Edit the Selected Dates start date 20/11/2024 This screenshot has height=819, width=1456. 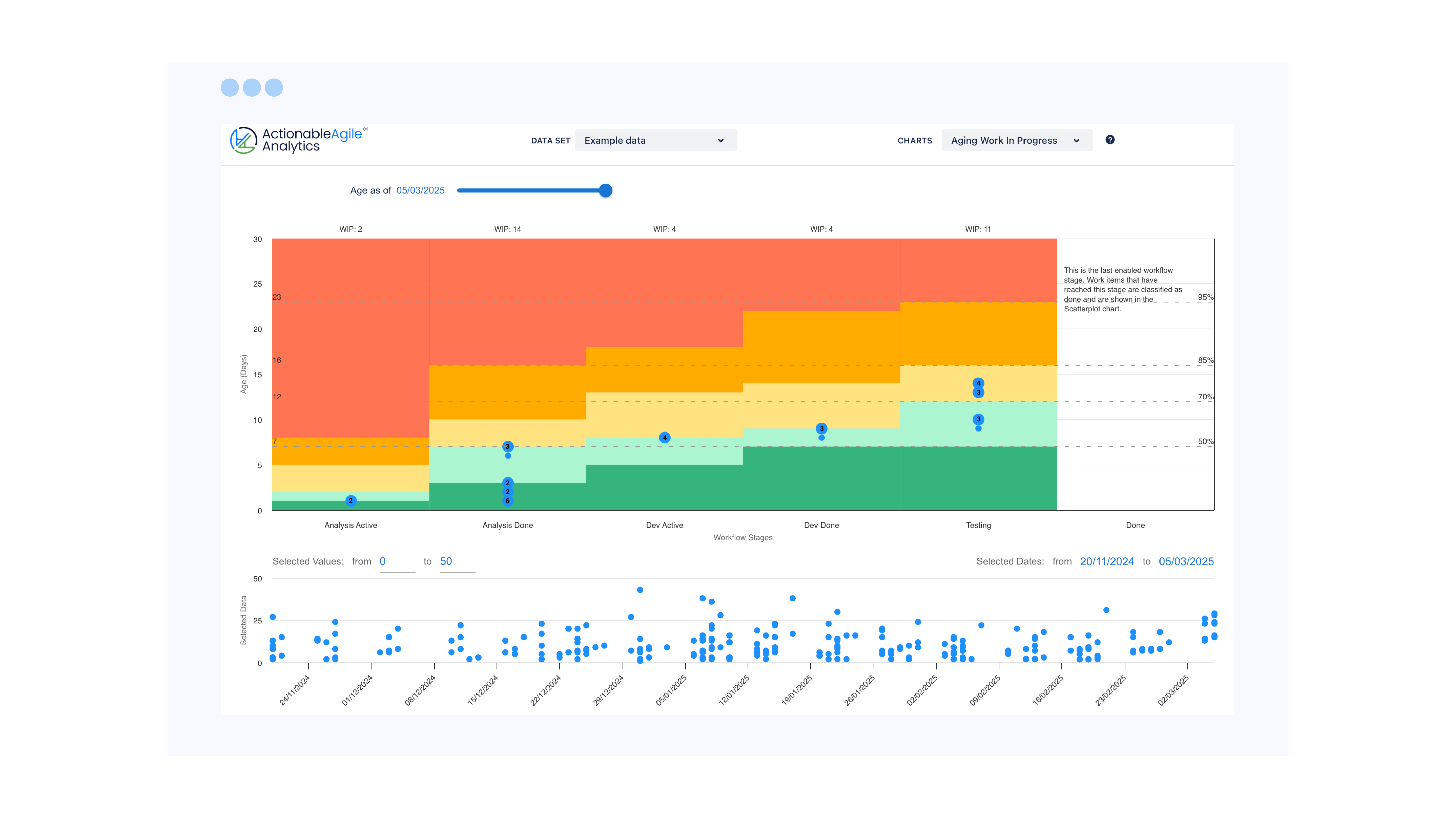[1107, 561]
